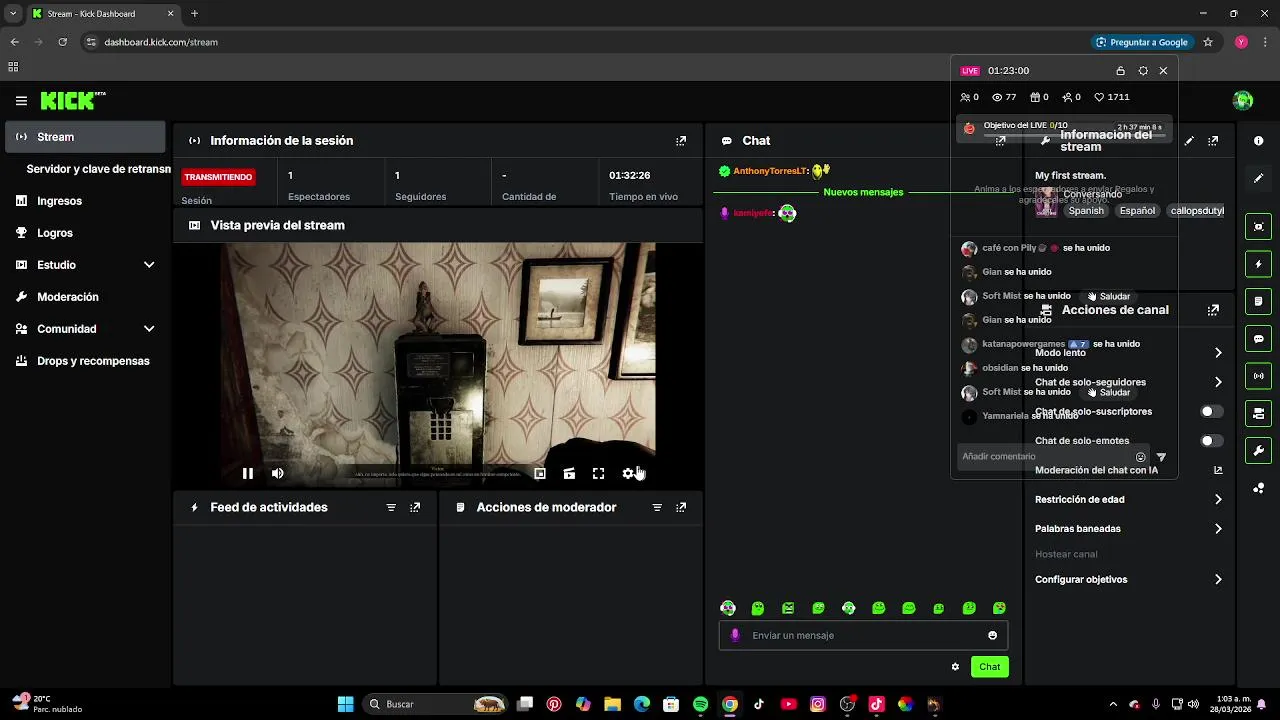Click the green Chat send button
Screen dimensions: 1280x720
pyautogui.click(x=989, y=667)
